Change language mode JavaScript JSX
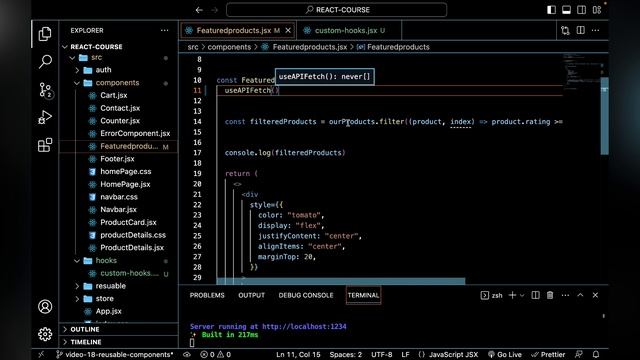 tap(453, 354)
